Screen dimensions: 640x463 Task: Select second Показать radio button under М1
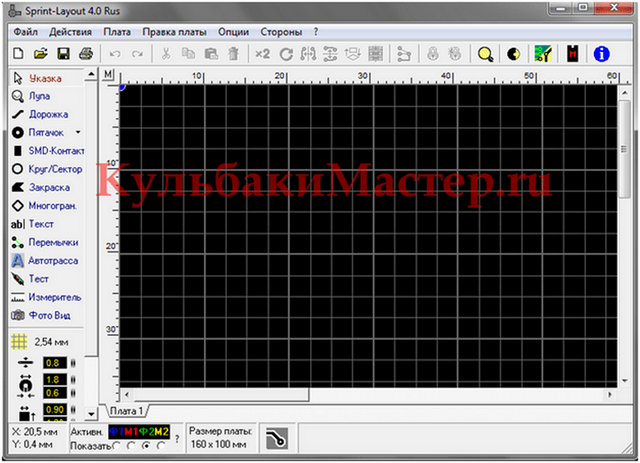coord(131,446)
